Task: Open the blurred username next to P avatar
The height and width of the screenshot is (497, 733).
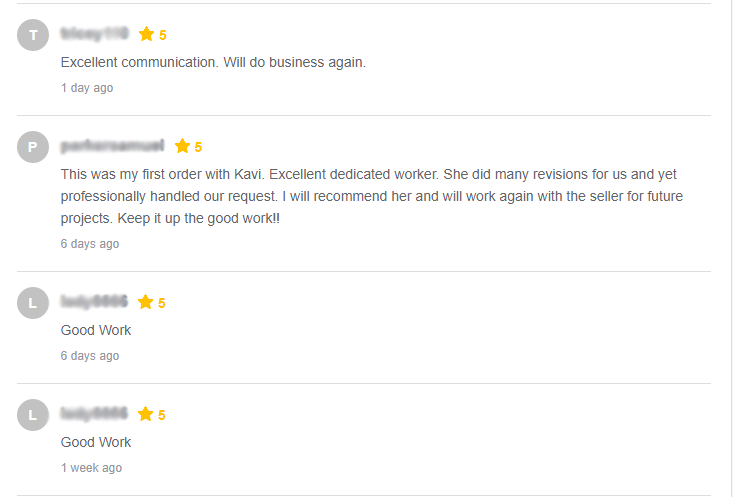Action: pyautogui.click(x=112, y=147)
